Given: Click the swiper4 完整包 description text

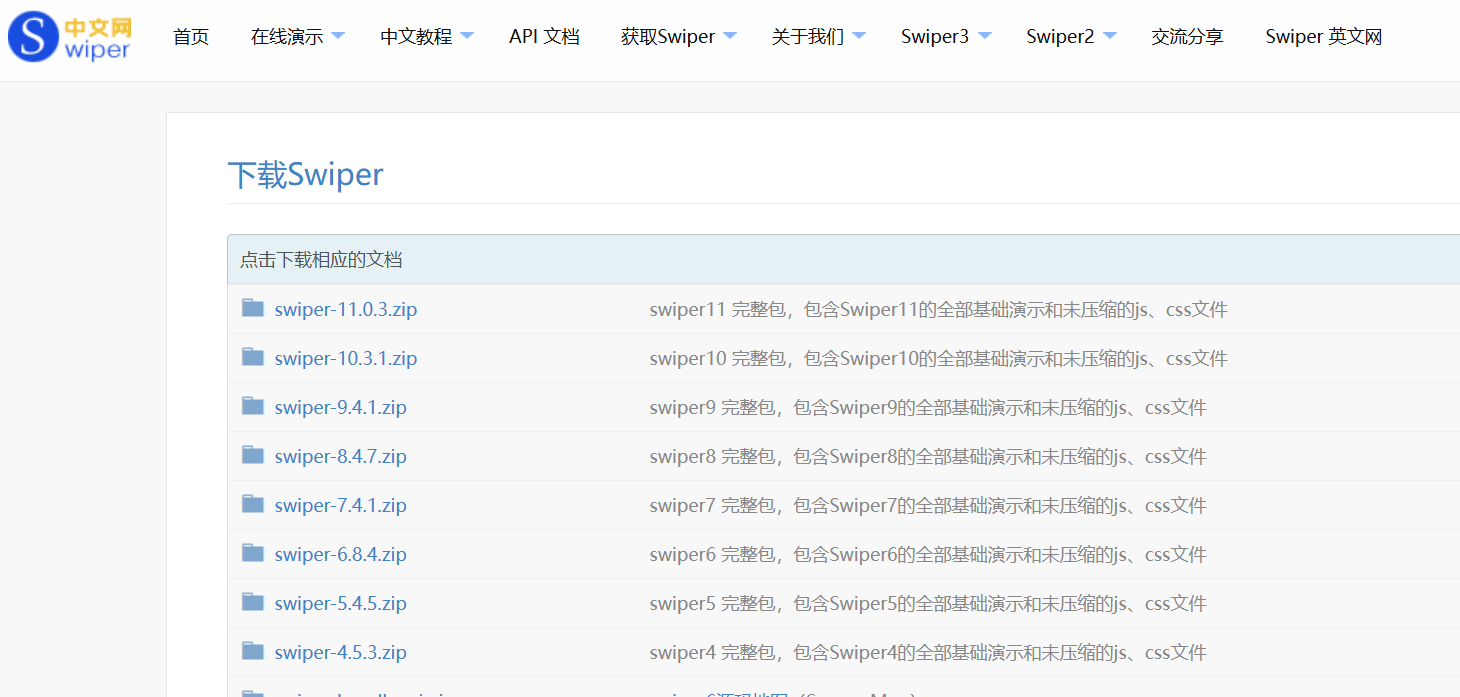Looking at the screenshot, I should pyautogui.click(x=928, y=652).
